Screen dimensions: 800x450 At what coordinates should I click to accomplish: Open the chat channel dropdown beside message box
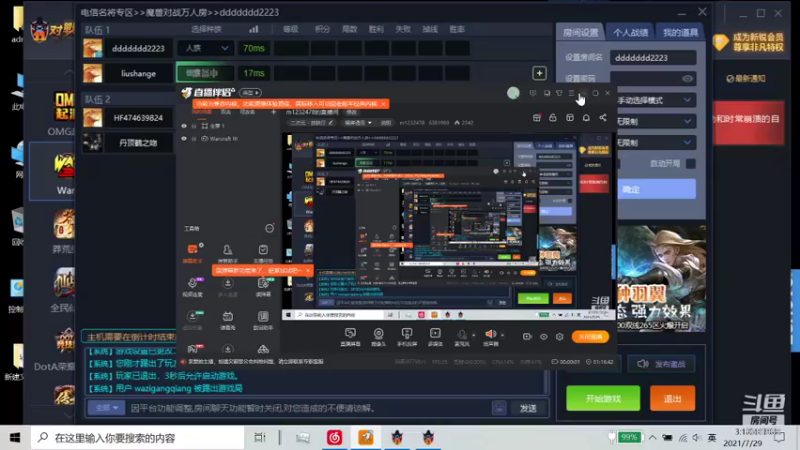(x=106, y=408)
